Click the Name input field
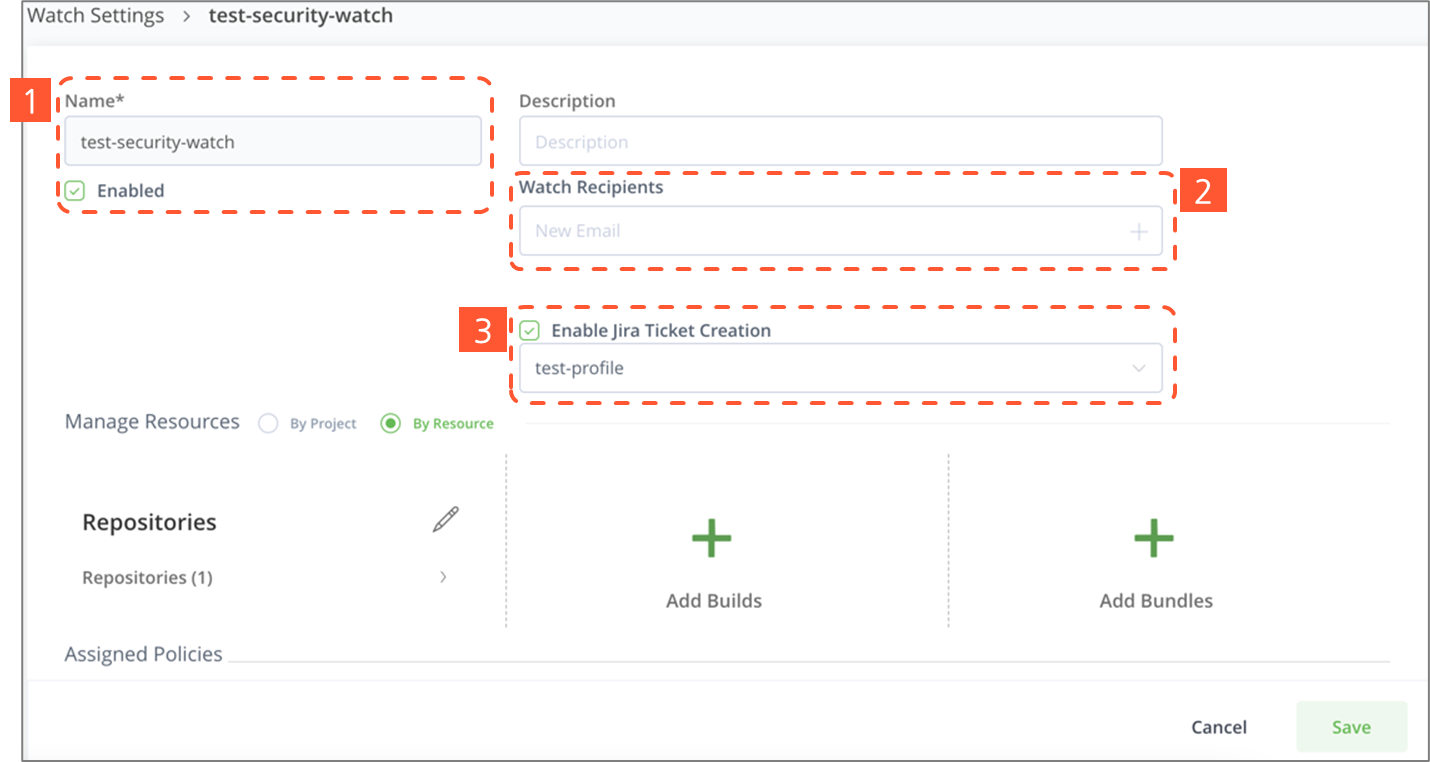This screenshot has height=762, width=1430. 273,142
